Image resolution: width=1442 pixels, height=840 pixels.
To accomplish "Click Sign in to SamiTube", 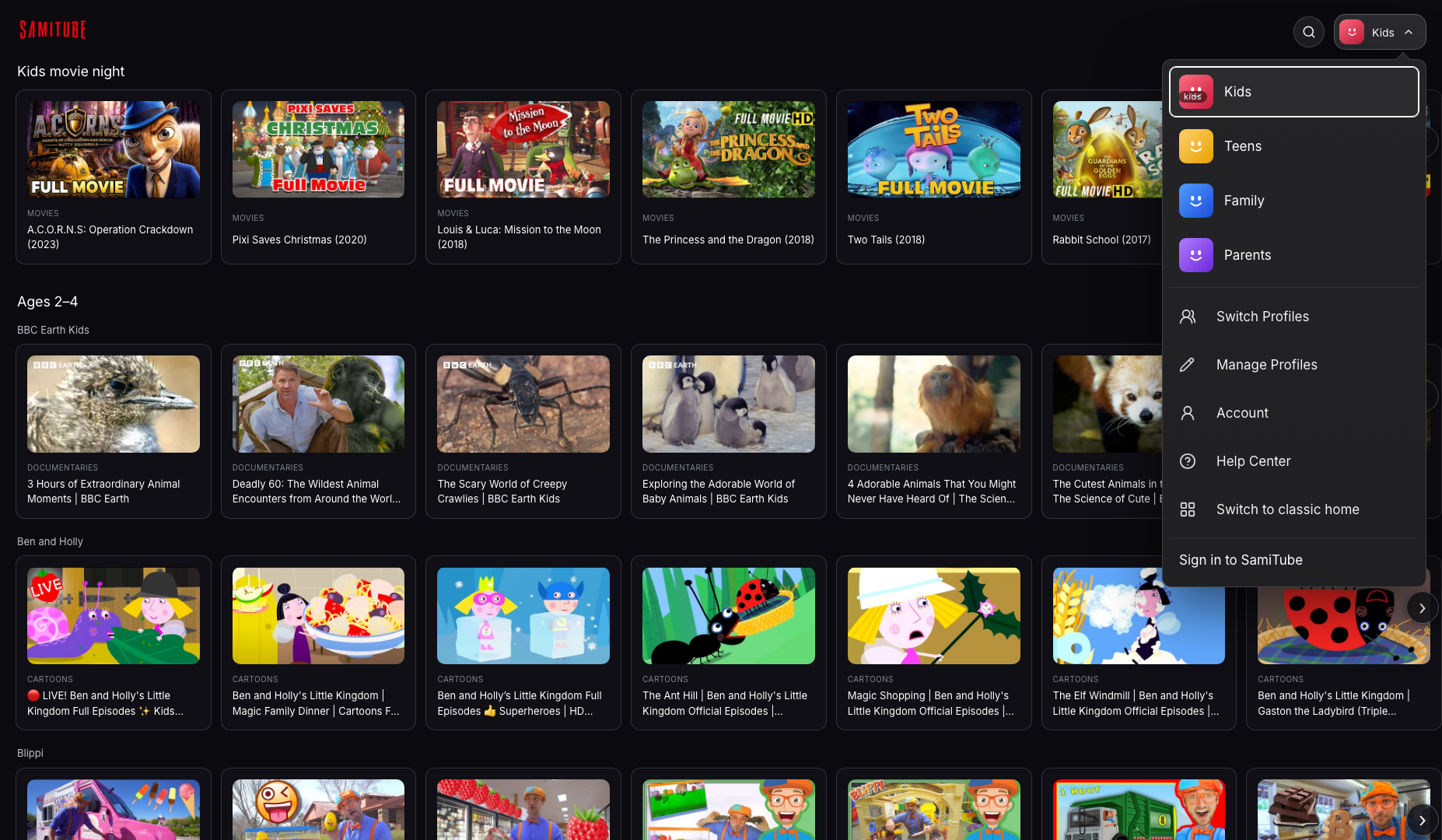I will pyautogui.click(x=1241, y=560).
